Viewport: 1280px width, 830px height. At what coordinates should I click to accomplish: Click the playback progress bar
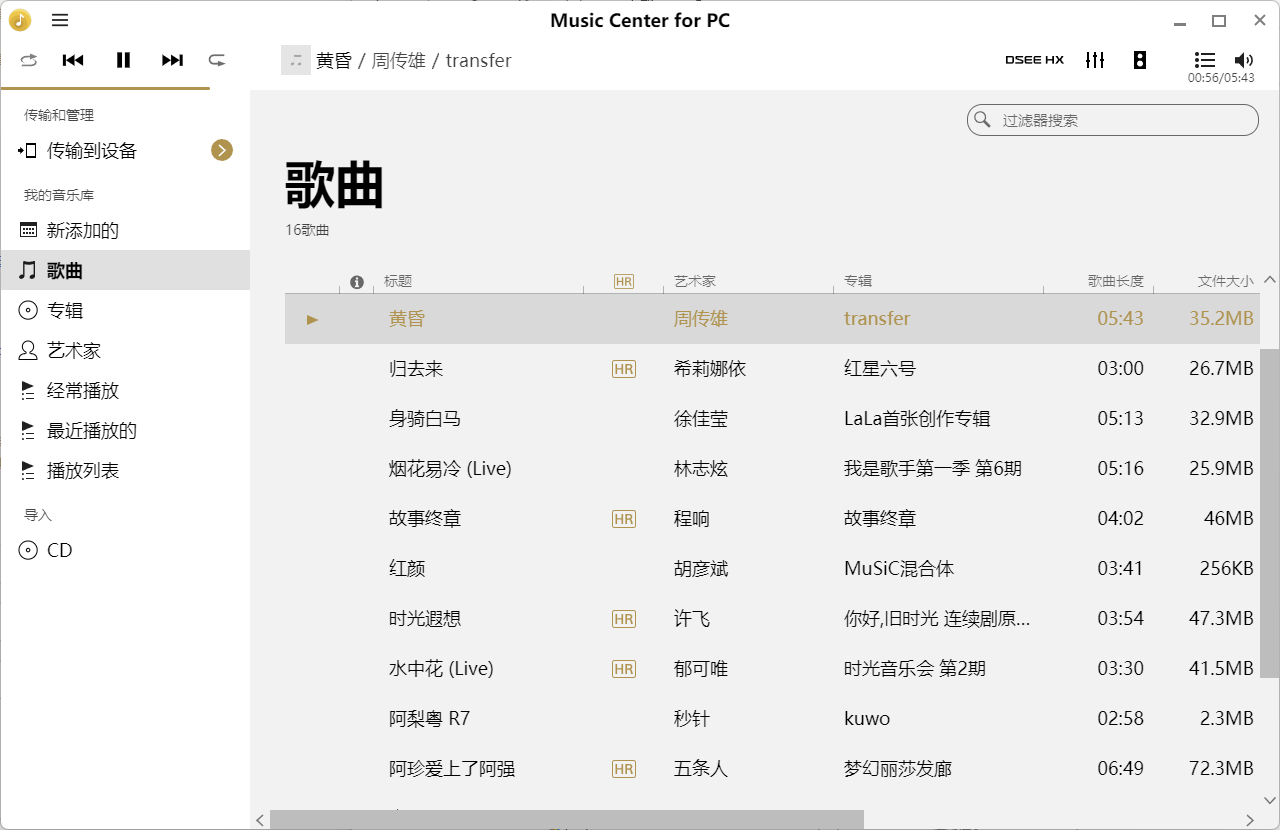coord(105,89)
